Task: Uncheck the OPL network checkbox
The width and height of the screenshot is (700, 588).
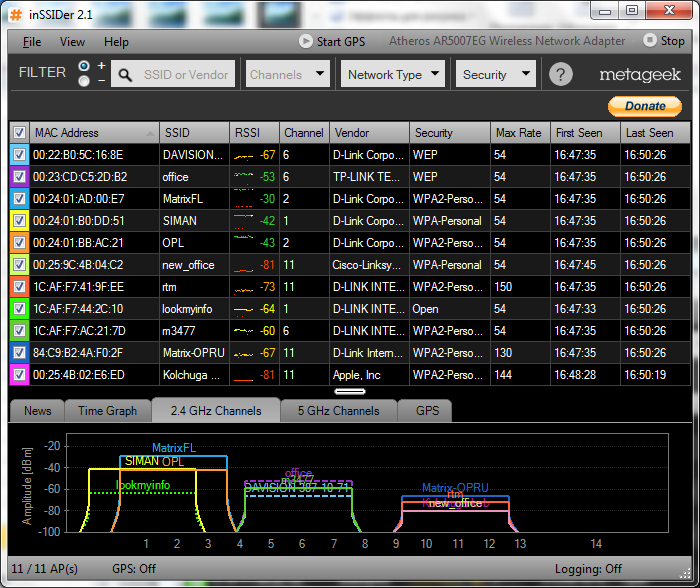Action: 19,242
